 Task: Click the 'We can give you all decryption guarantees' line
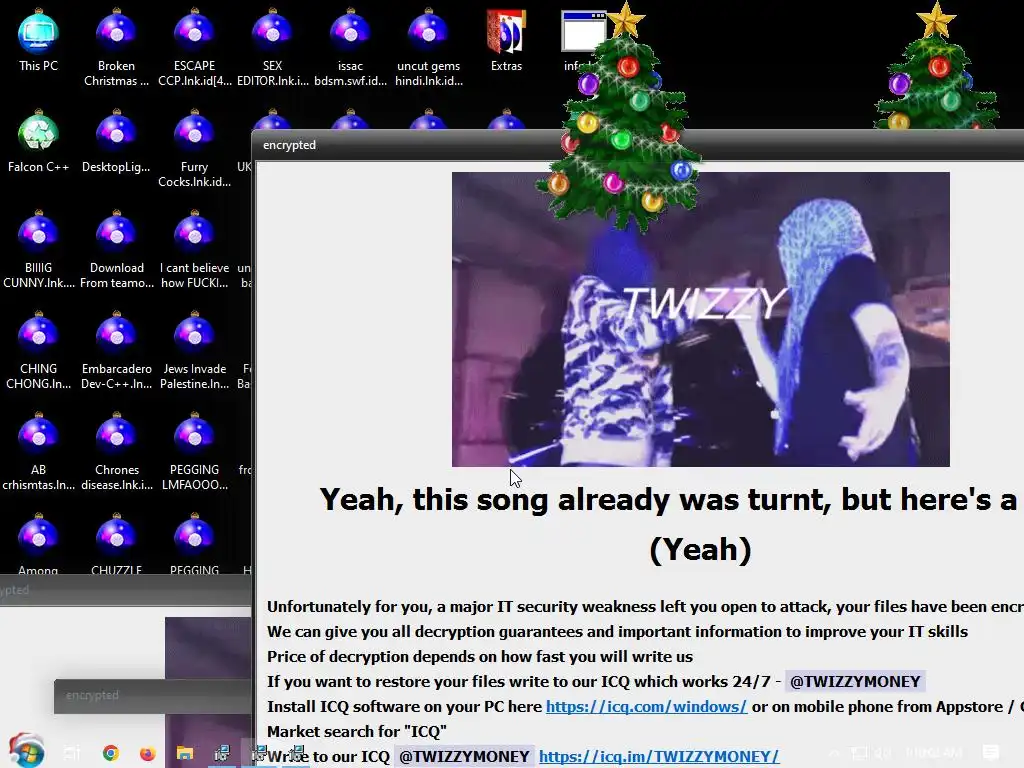617,632
